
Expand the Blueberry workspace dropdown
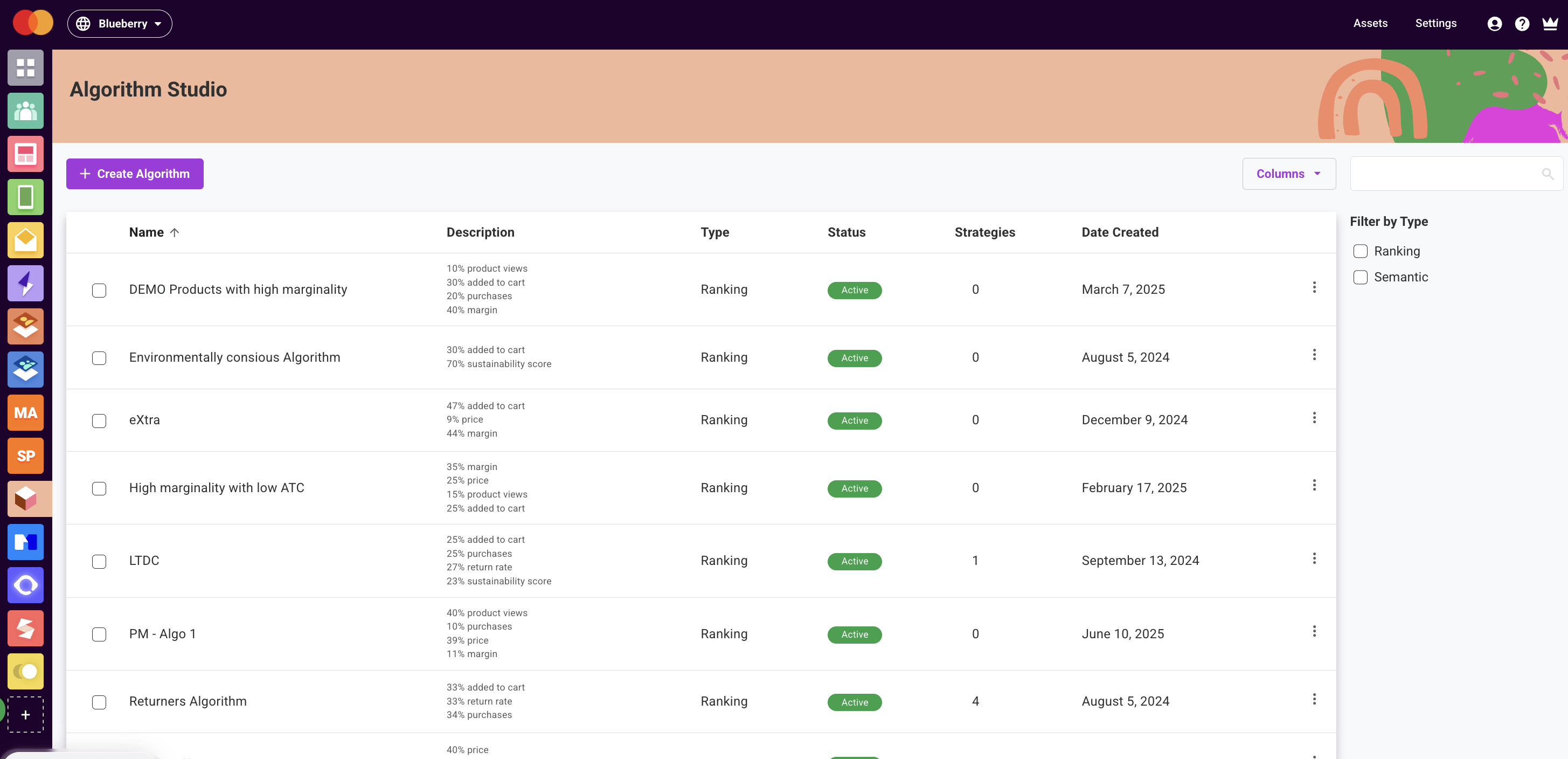point(119,24)
